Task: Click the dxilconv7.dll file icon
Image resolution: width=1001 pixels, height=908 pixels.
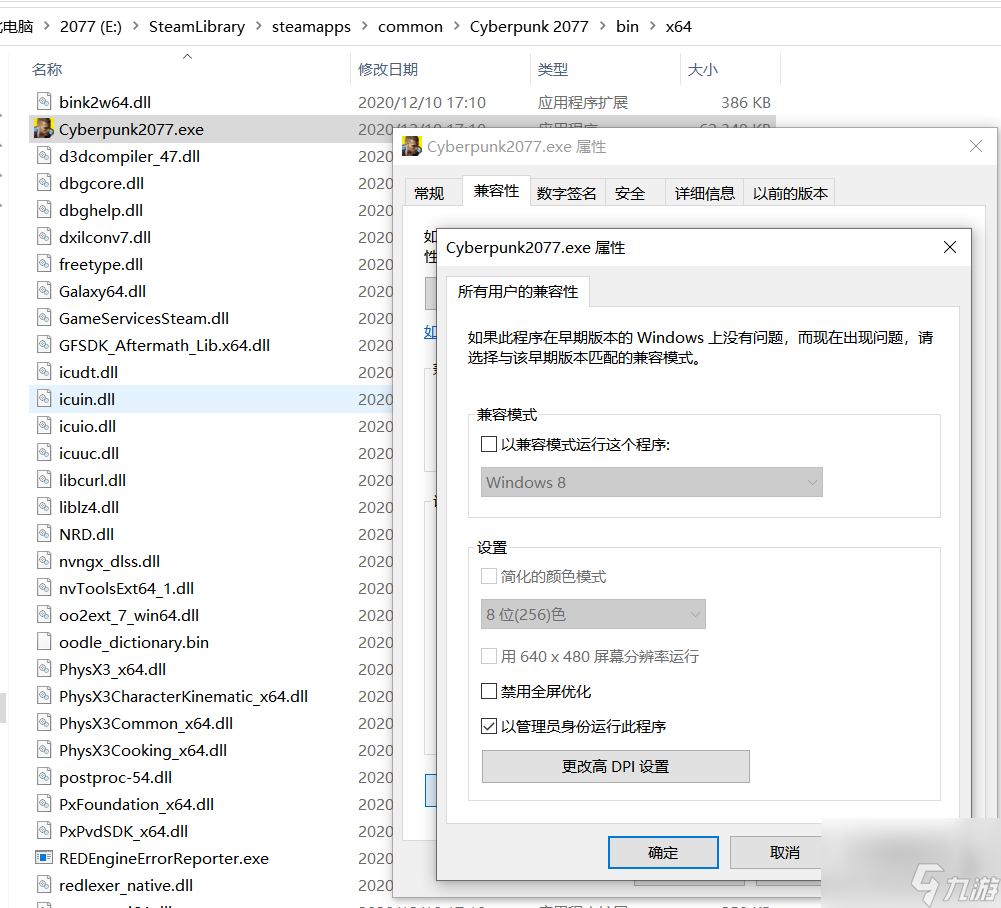Action: point(44,237)
